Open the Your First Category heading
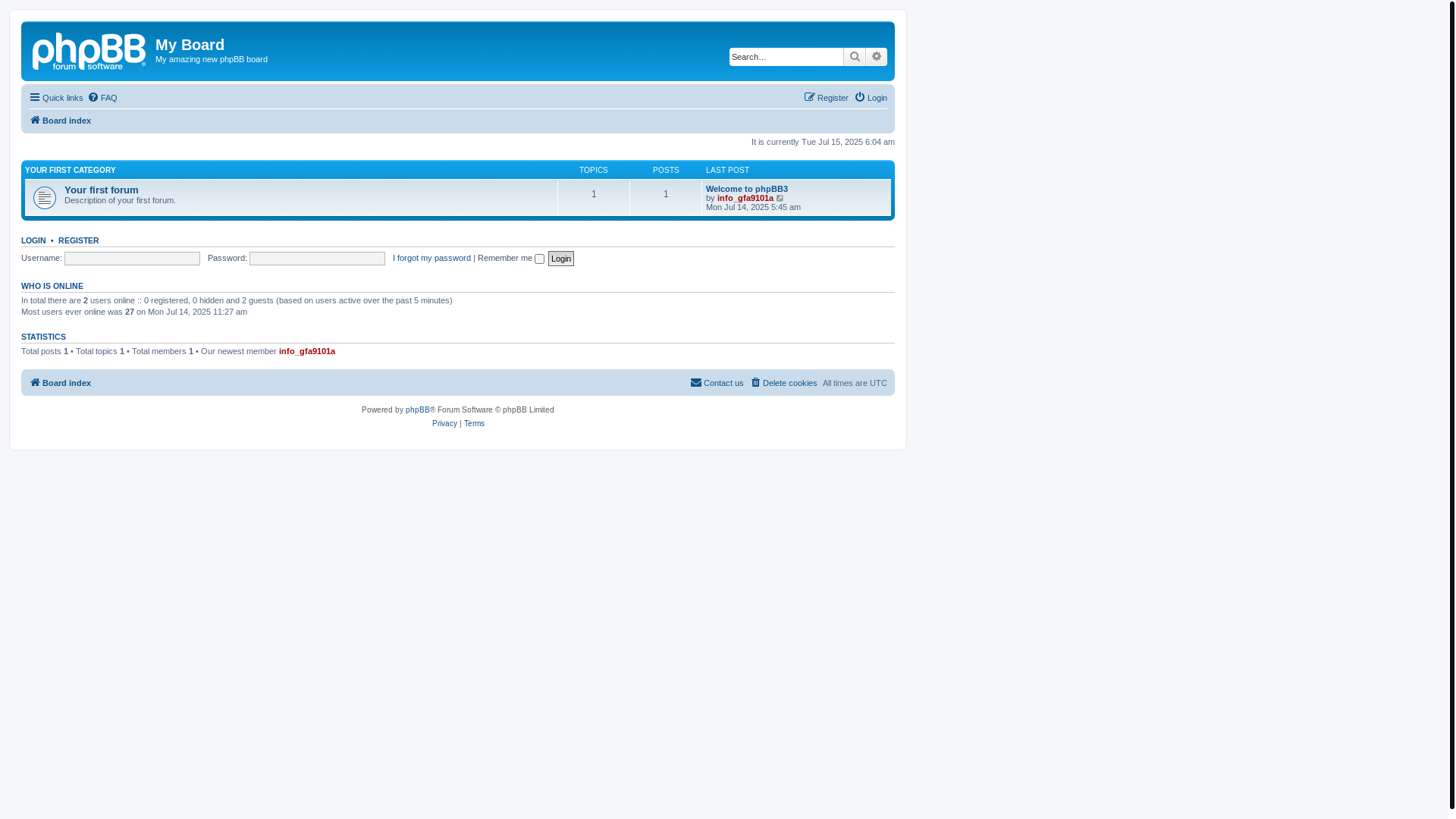Screen dimensions: 1456x819 coord(71,171)
